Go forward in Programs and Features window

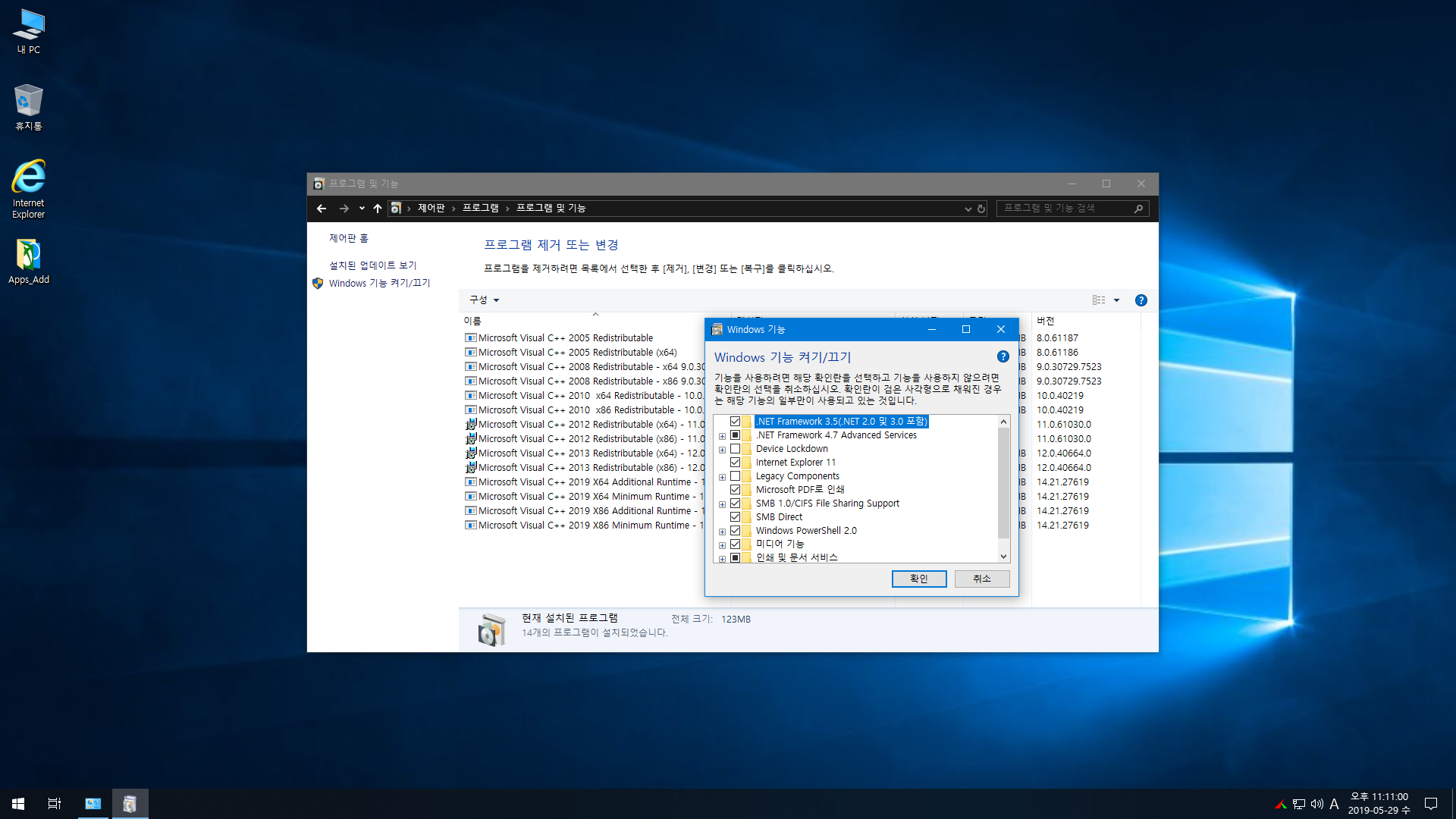coord(344,208)
